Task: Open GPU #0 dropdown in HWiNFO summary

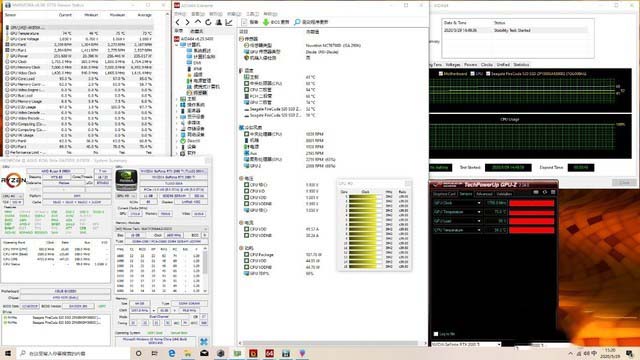Action: pyautogui.click(x=126, y=196)
